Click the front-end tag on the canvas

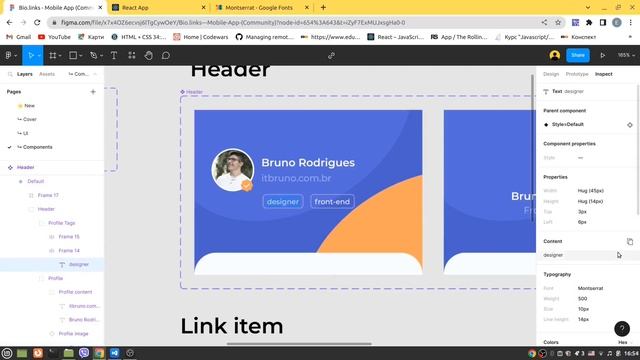tap(332, 202)
